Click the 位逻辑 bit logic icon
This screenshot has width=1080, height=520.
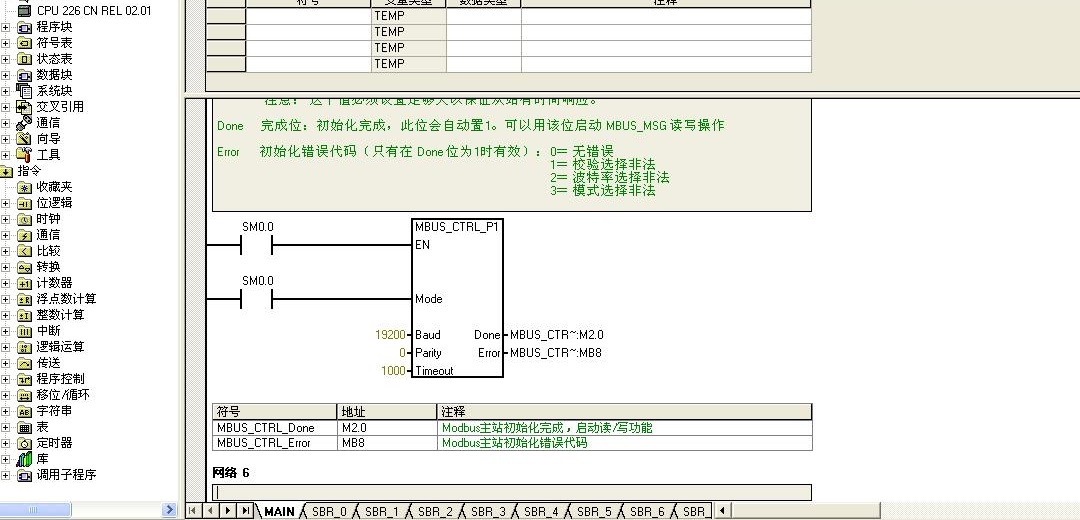[24, 202]
